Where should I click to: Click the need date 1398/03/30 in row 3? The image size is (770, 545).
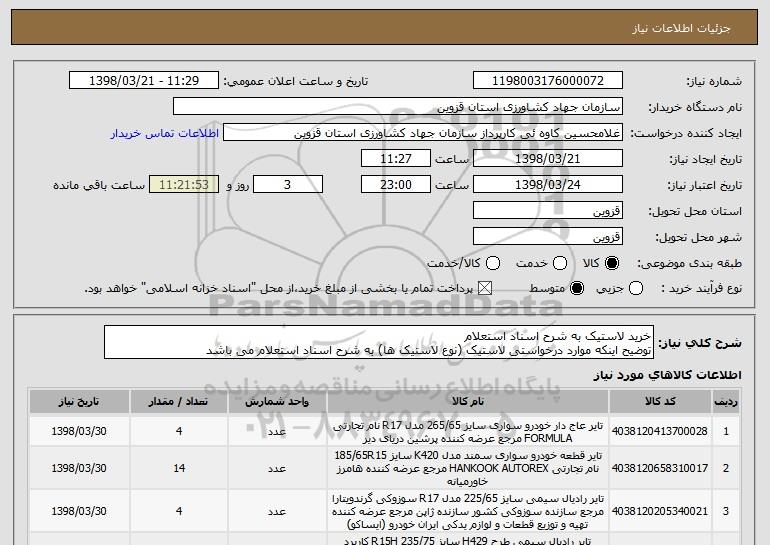click(79, 511)
